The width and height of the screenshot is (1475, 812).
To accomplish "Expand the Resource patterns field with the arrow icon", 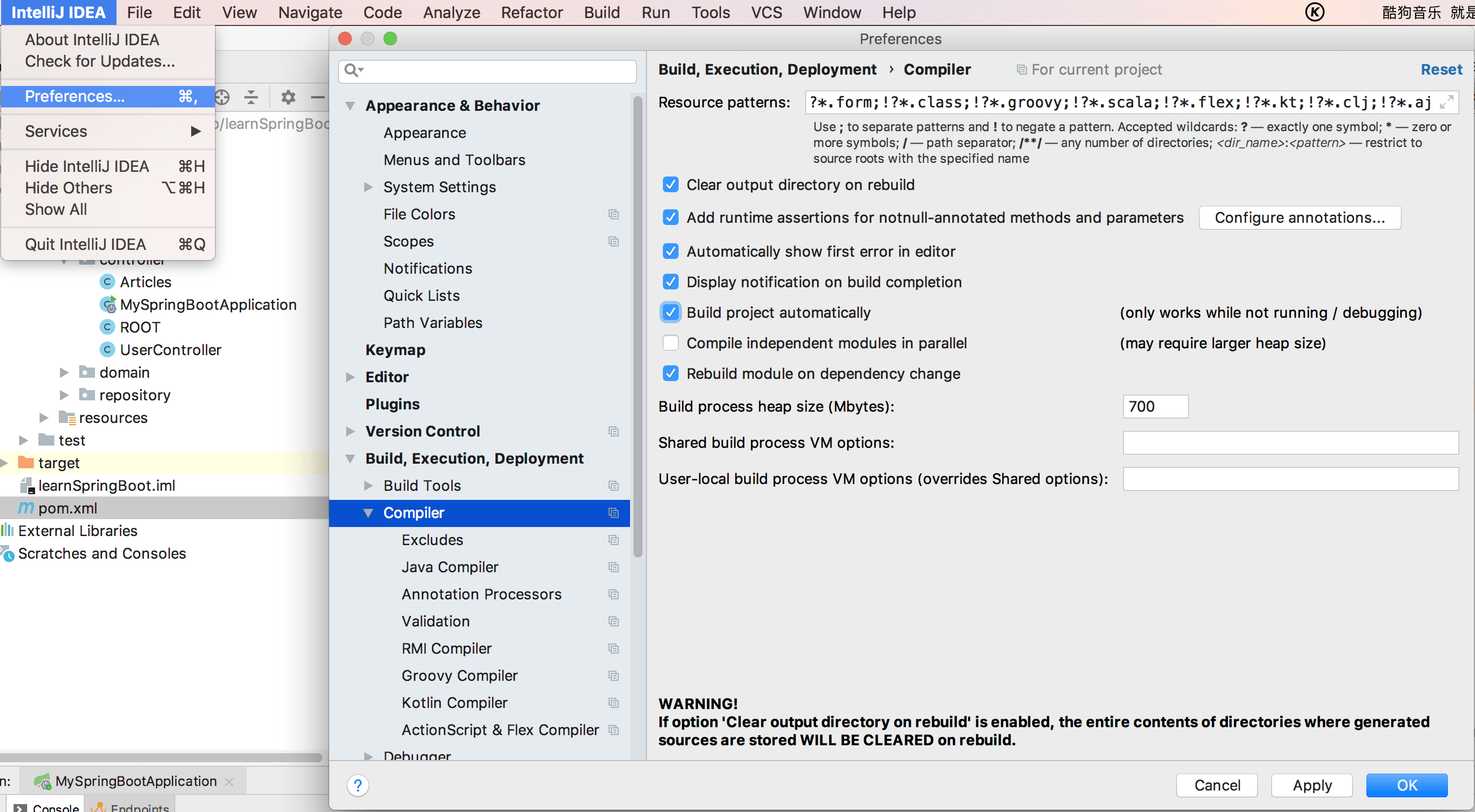I will [x=1446, y=102].
